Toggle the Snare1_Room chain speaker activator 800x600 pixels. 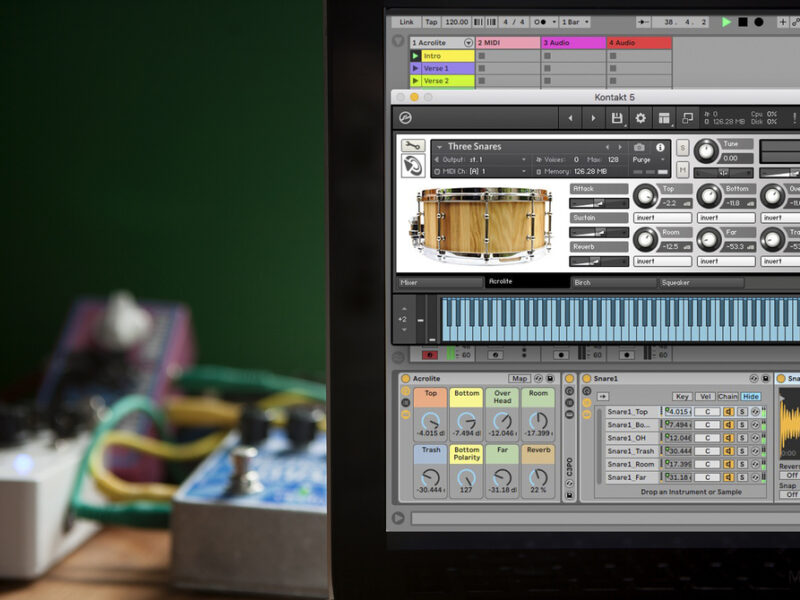click(729, 464)
